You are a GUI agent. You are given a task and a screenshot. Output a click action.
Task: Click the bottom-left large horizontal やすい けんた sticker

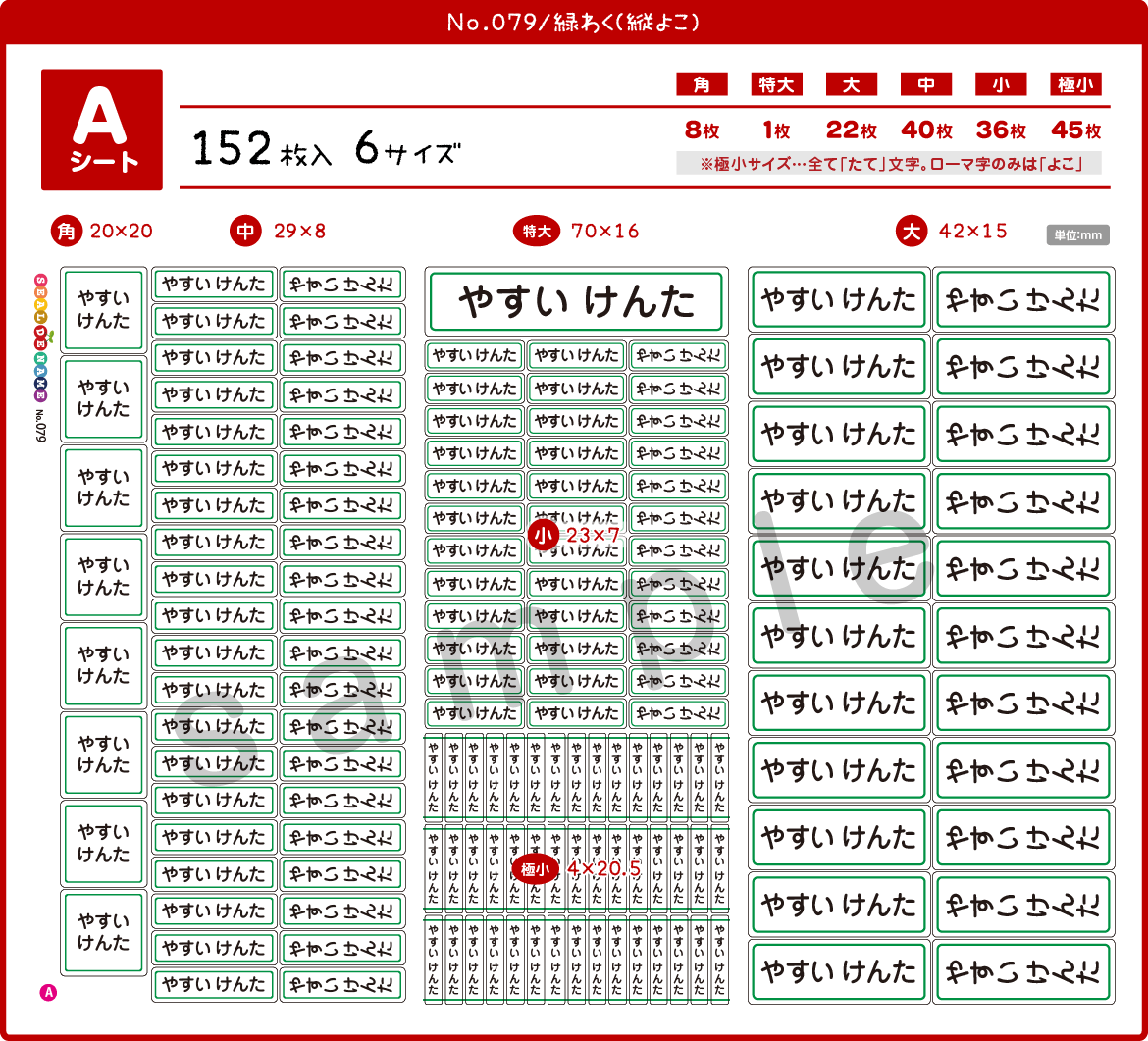839,971
